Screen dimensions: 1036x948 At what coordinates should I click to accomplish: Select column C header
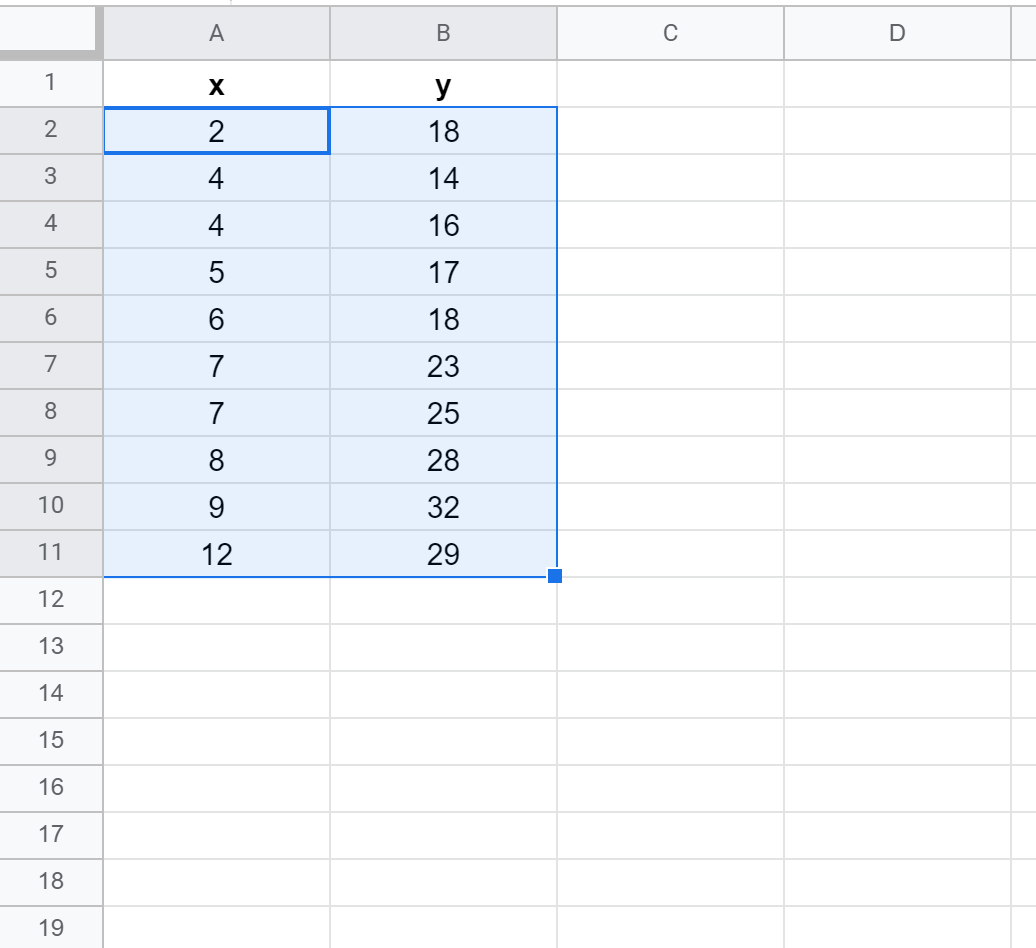pos(670,33)
